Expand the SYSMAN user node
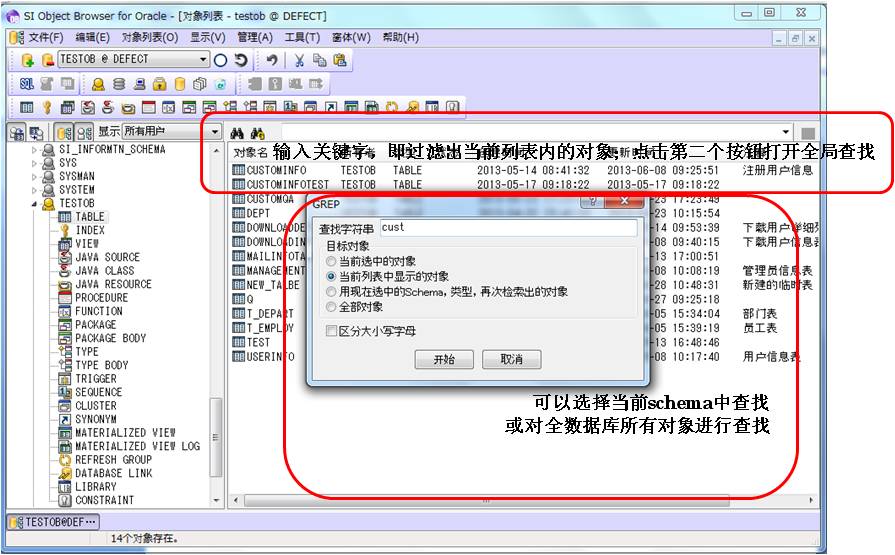 pos(34,177)
